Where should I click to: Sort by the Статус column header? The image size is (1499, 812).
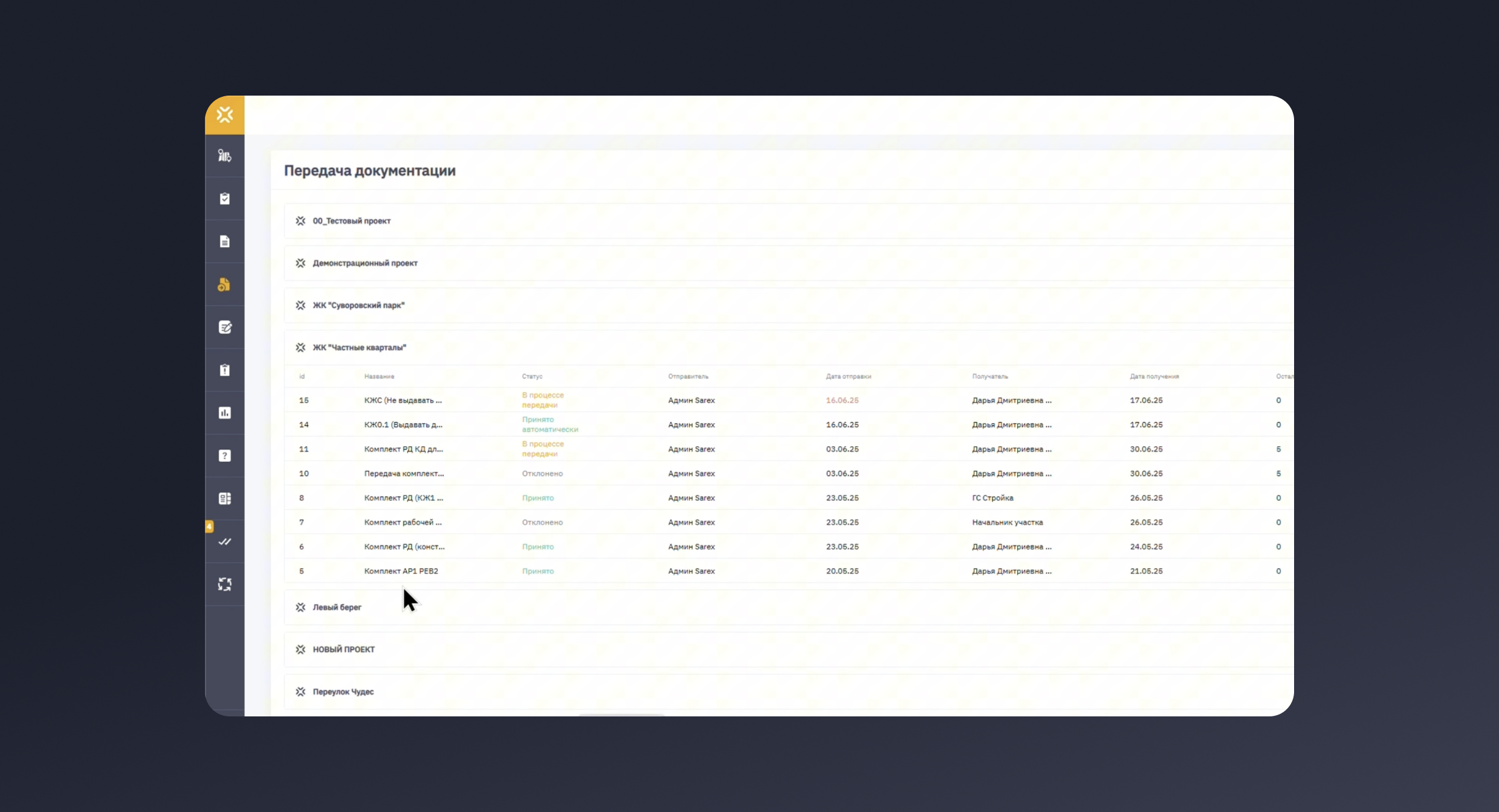click(x=532, y=376)
